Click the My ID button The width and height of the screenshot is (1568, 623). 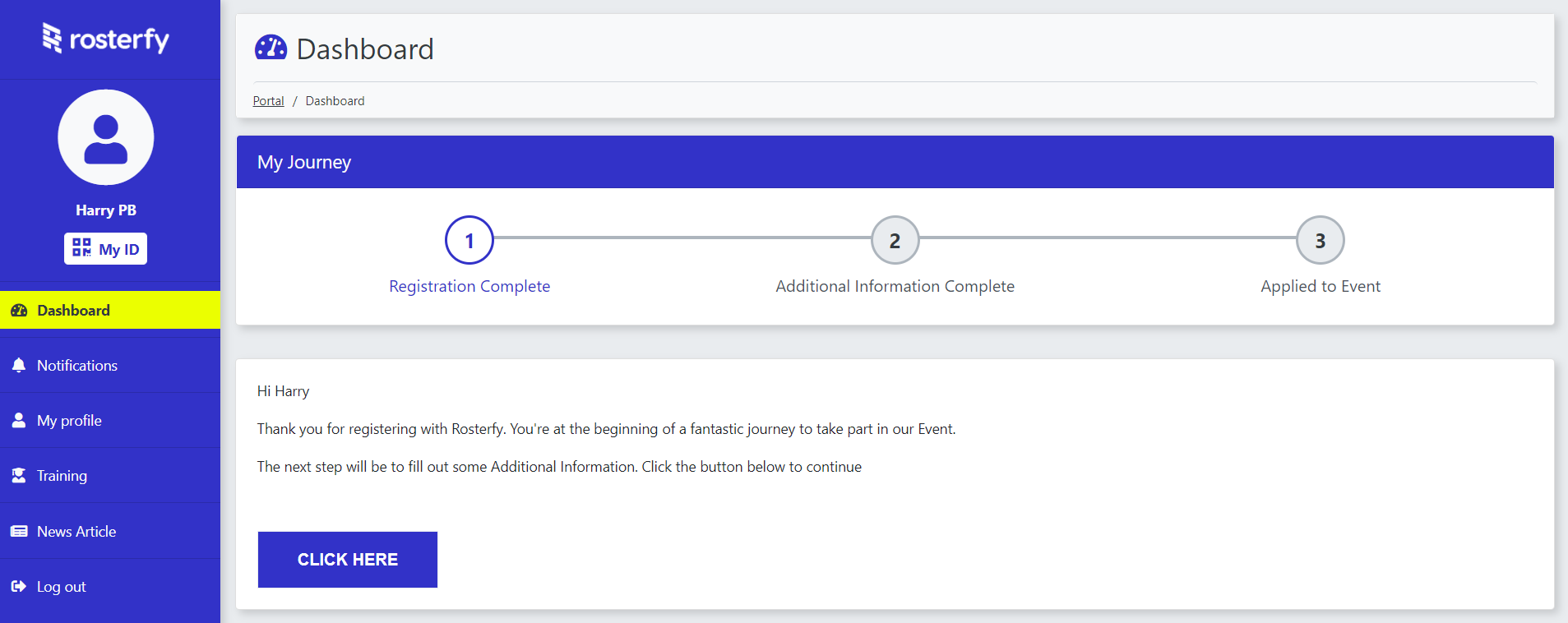tap(105, 247)
